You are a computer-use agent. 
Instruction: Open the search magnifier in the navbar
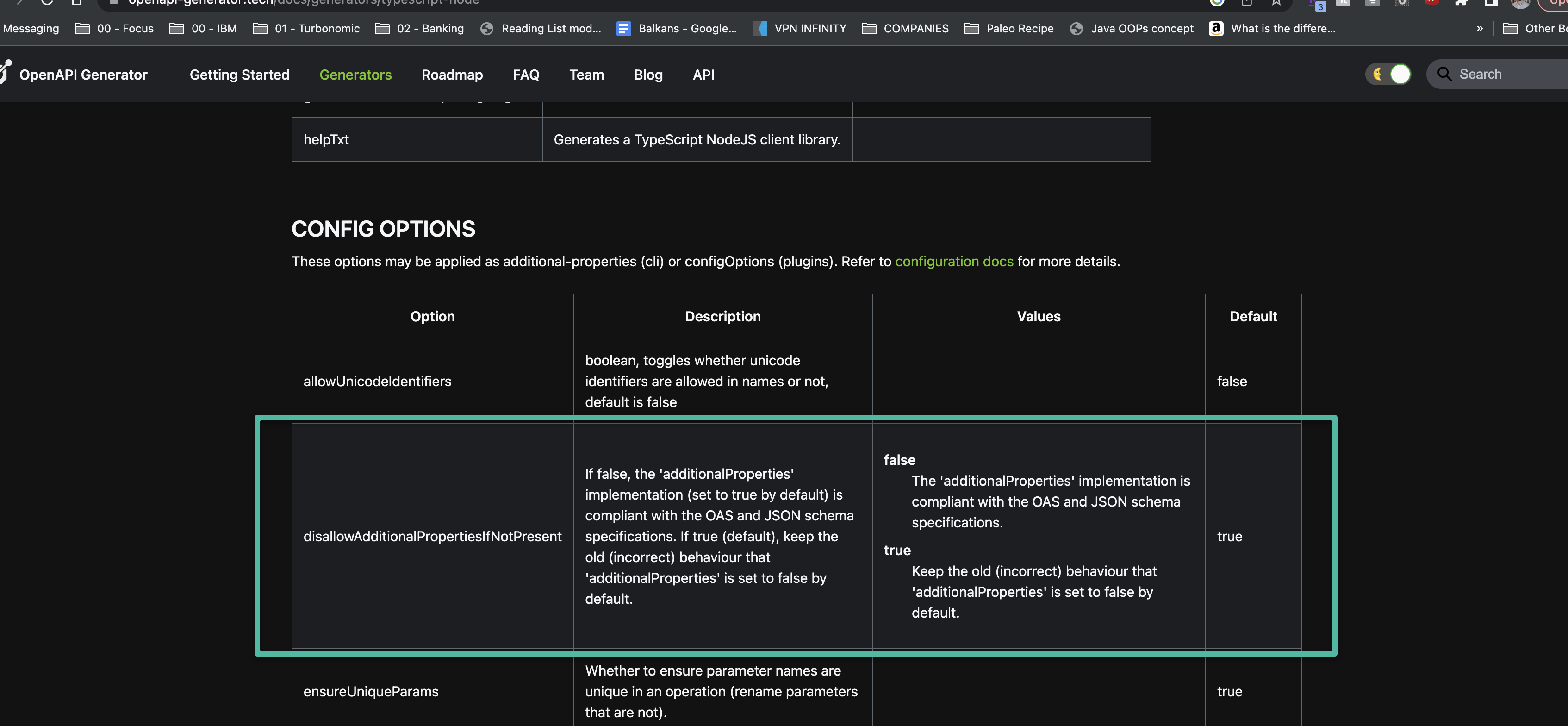[x=1444, y=74]
